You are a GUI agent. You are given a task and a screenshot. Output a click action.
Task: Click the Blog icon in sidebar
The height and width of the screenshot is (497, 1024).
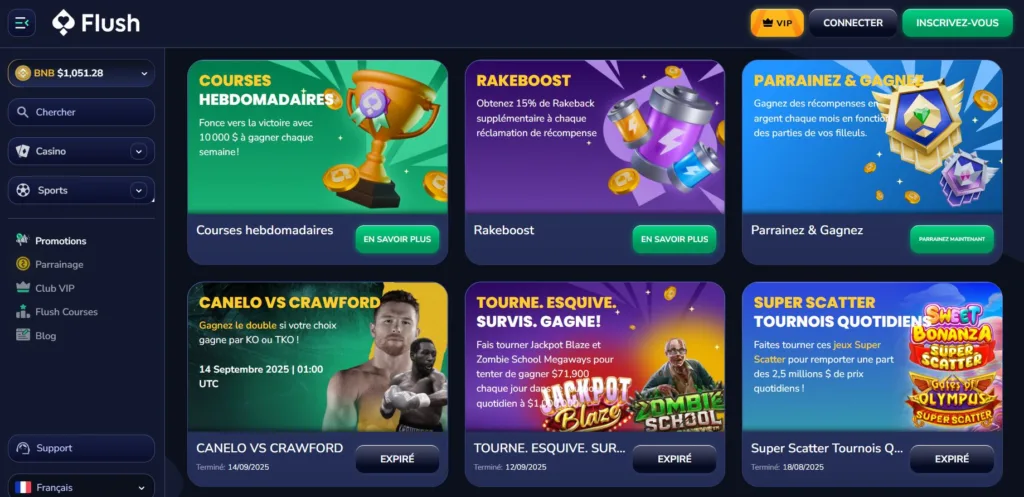[23, 335]
